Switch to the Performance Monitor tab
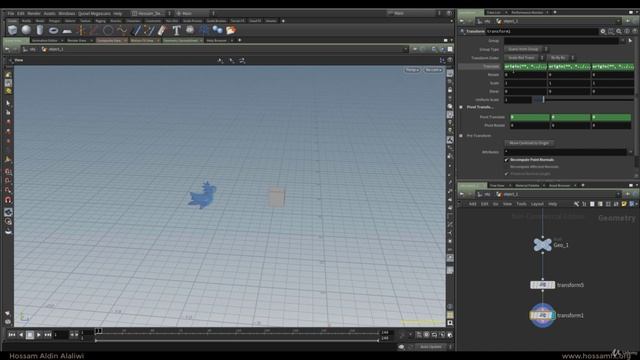Image resolution: width=640 pixels, height=360 pixels. point(527,13)
